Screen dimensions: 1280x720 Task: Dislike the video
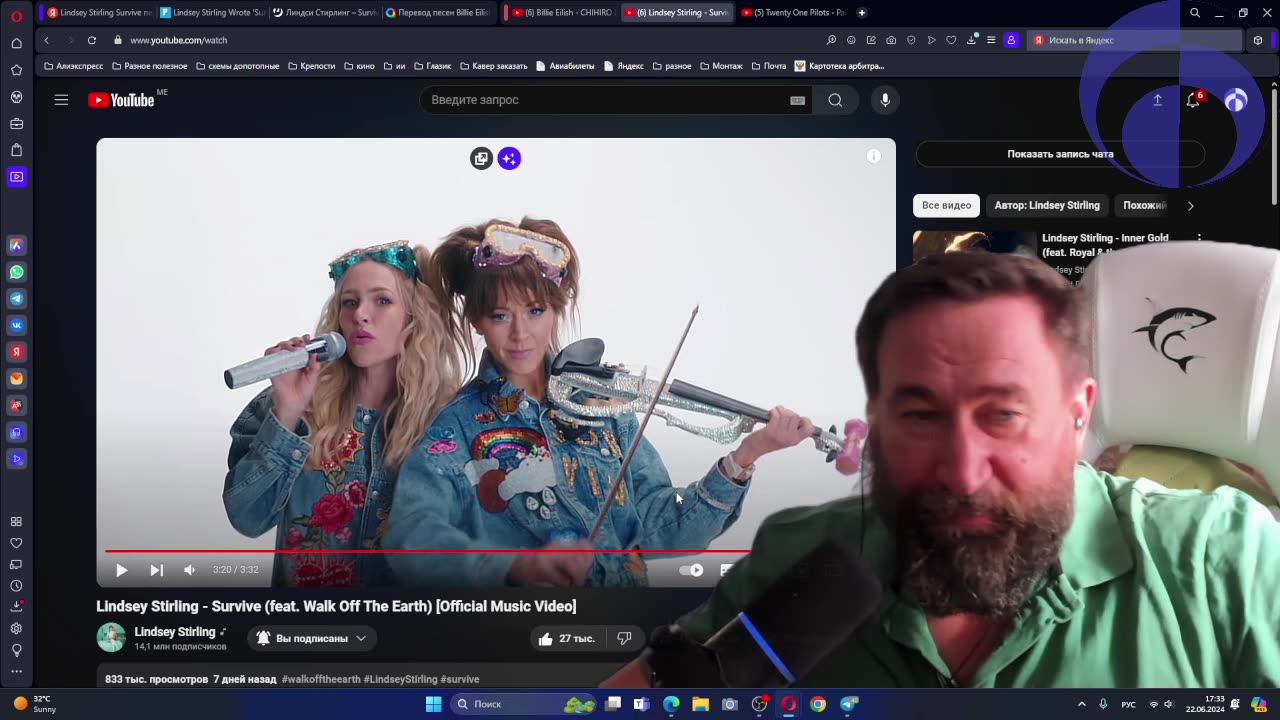(x=624, y=638)
